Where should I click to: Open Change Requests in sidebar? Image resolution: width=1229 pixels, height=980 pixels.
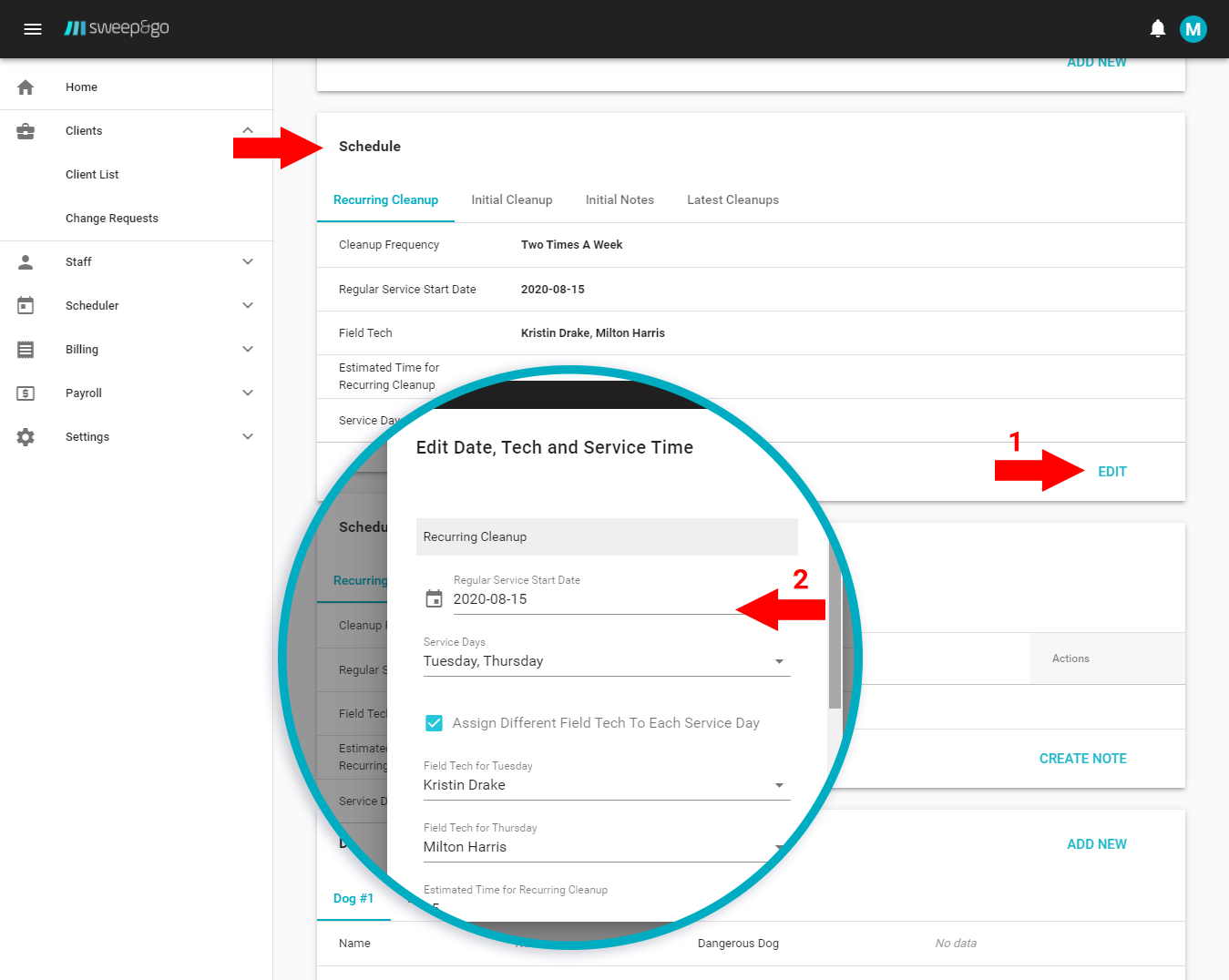[112, 219]
